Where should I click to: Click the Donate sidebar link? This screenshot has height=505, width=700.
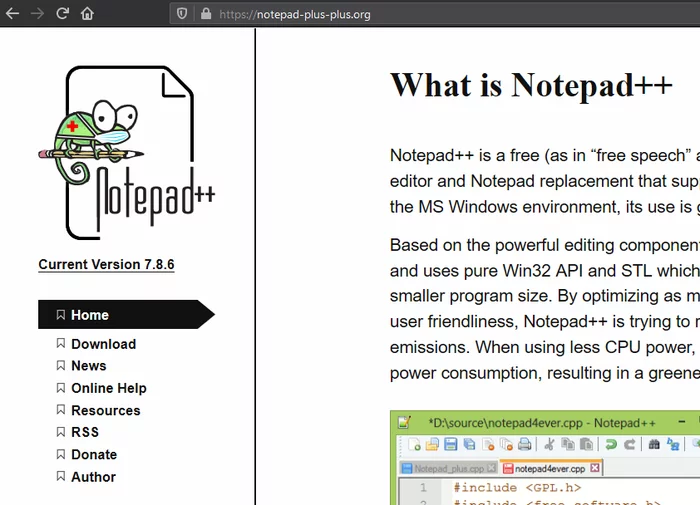[x=94, y=455]
